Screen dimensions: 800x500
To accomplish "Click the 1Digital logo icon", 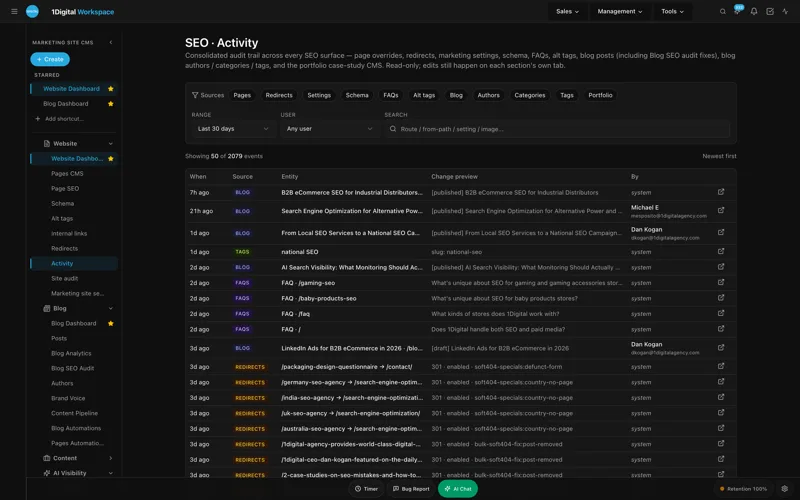I will coord(32,11).
